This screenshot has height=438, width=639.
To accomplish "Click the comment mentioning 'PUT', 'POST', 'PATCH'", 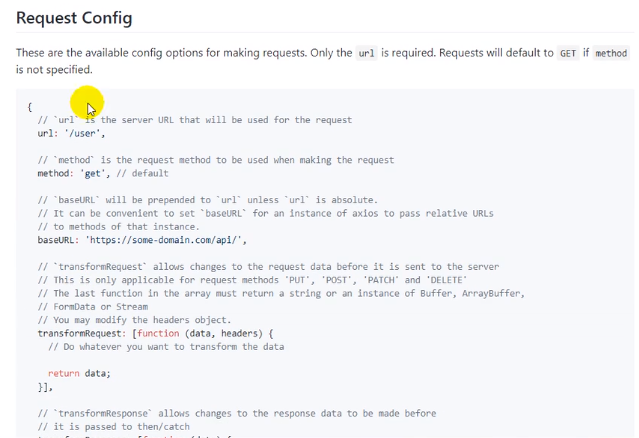I will [252, 280].
